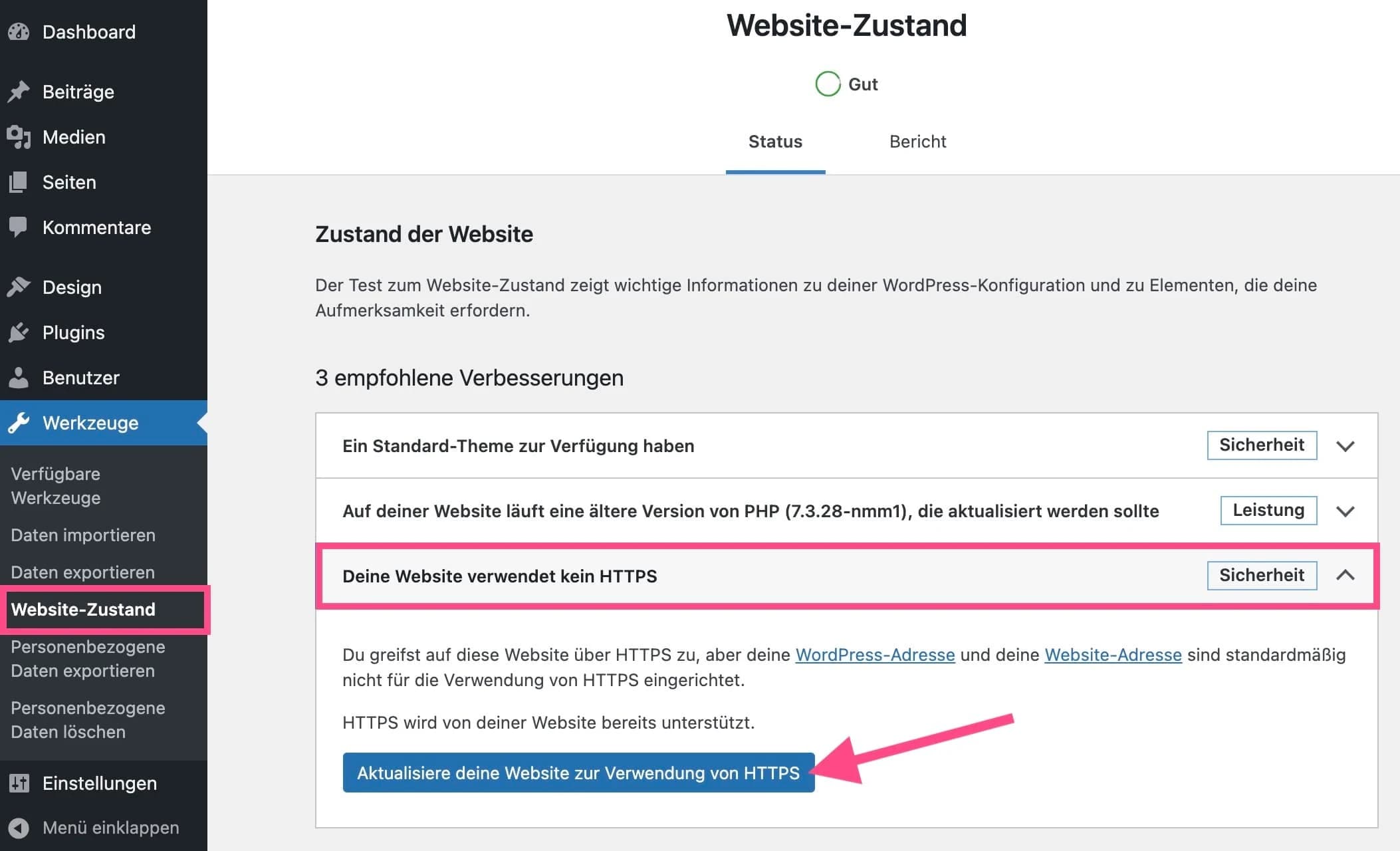The image size is (1400, 851).
Task: Open Einstellungen via the settings icon
Action: (x=19, y=783)
